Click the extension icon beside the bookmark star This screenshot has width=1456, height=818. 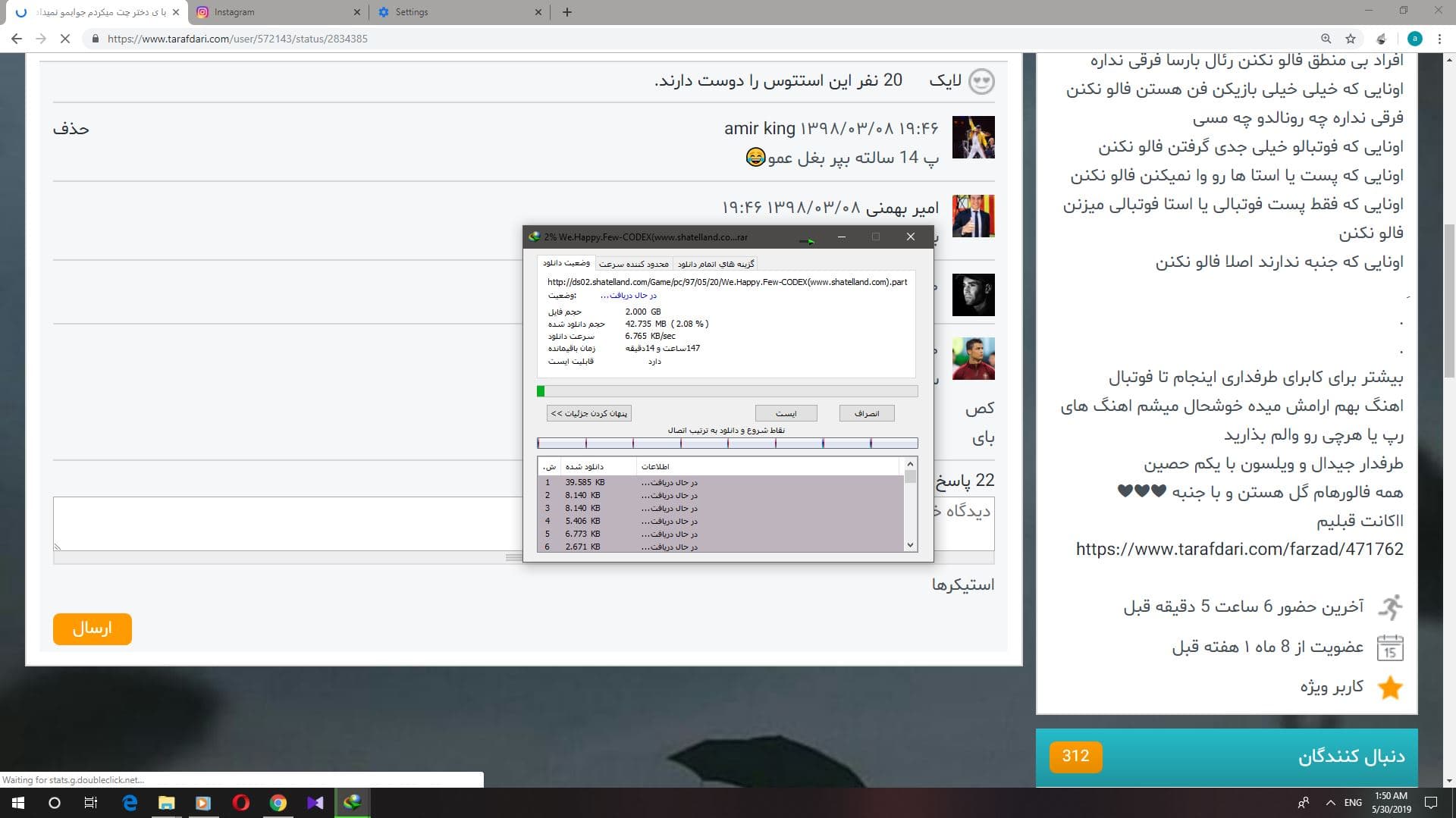click(1381, 39)
